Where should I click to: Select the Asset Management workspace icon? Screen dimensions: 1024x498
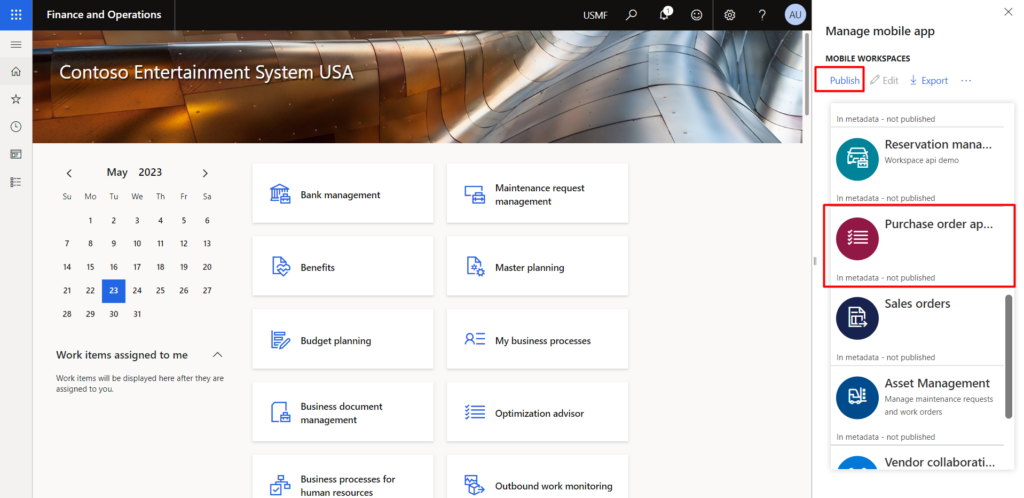pos(857,398)
